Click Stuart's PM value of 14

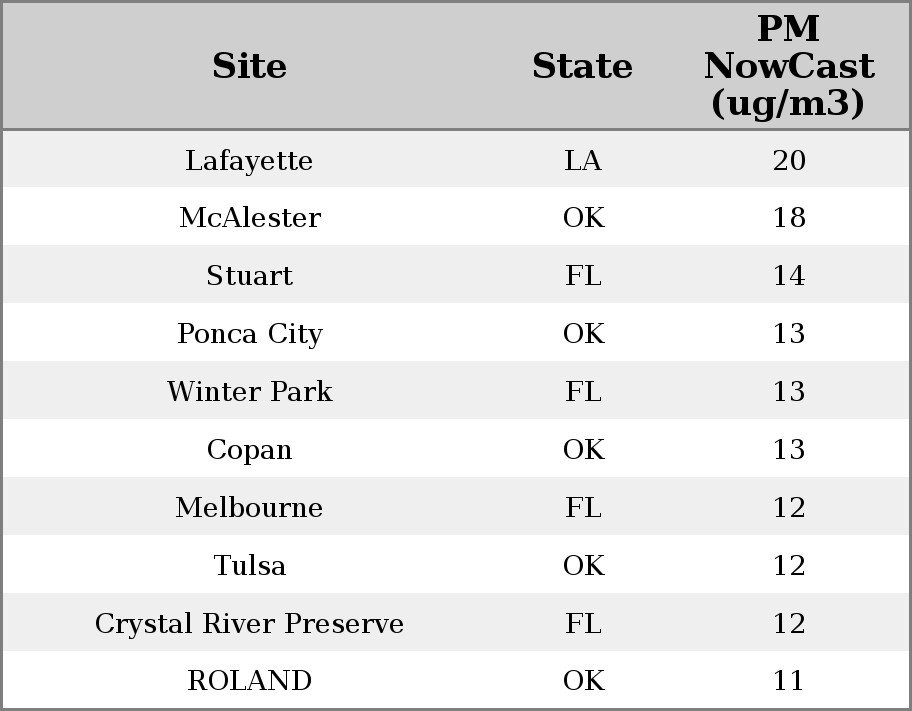tap(788, 276)
